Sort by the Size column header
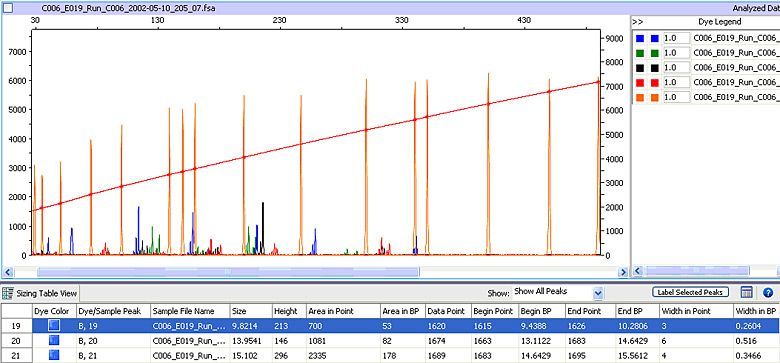This screenshot has height=363, width=780. click(250, 311)
